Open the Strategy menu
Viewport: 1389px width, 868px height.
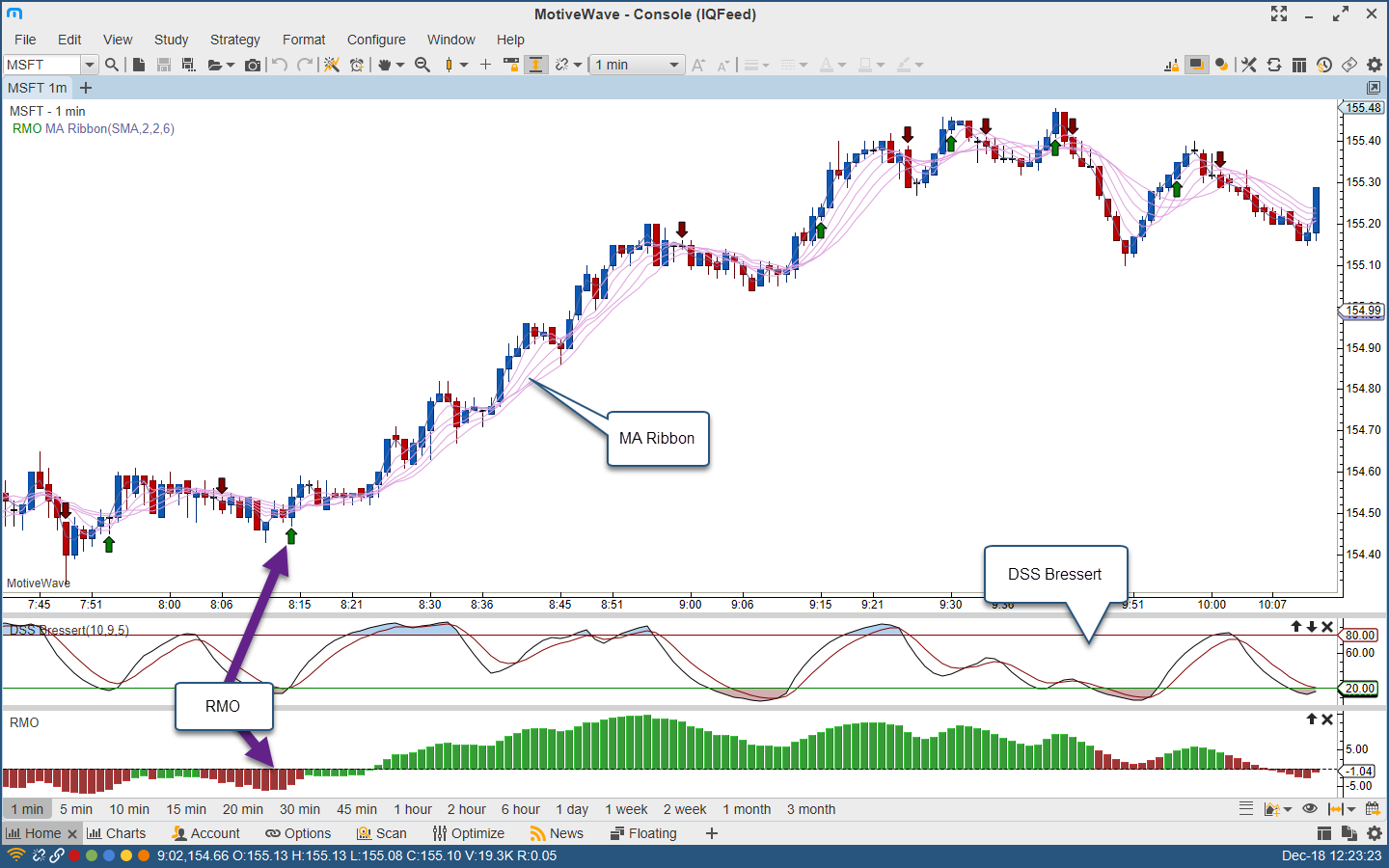coord(234,40)
